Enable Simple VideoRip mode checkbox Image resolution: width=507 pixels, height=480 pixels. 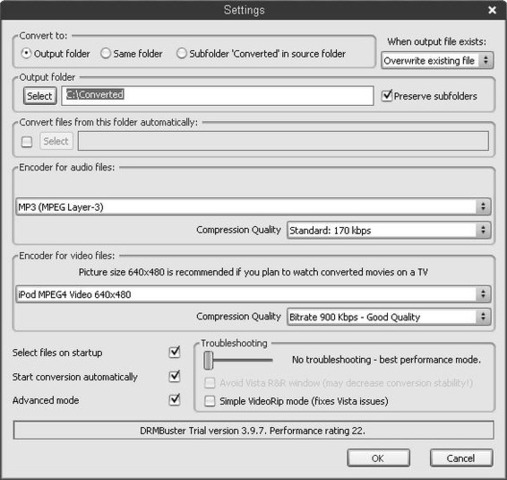210,401
